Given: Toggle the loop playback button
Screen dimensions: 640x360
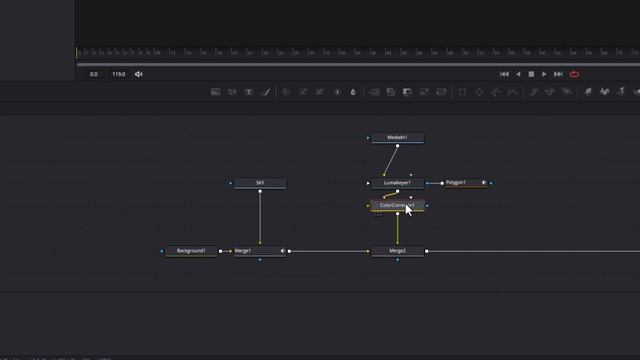Looking at the screenshot, I should (x=574, y=74).
